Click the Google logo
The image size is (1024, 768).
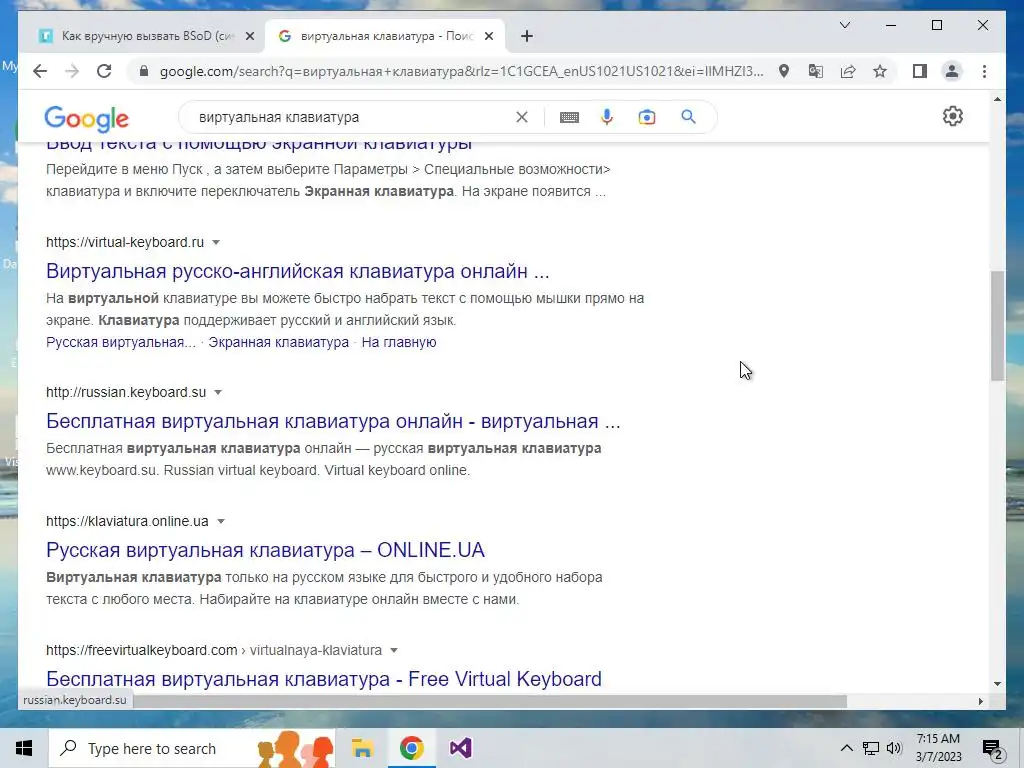pos(86,119)
